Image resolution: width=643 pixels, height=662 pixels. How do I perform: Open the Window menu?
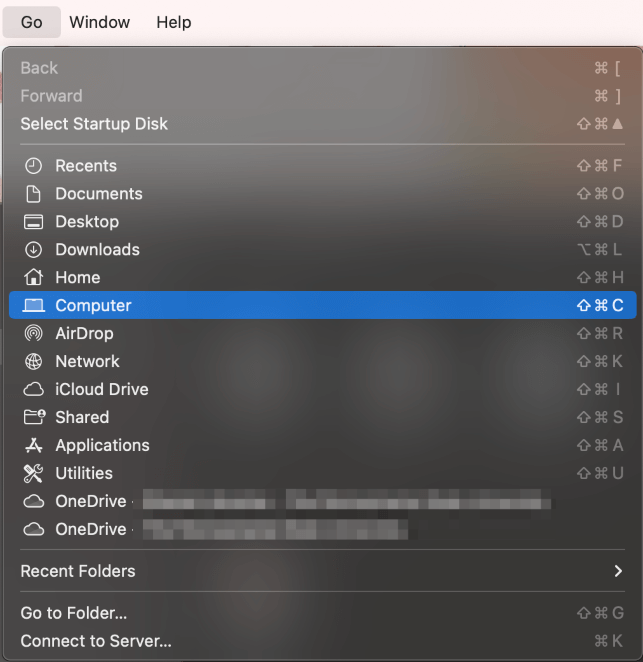(x=100, y=22)
